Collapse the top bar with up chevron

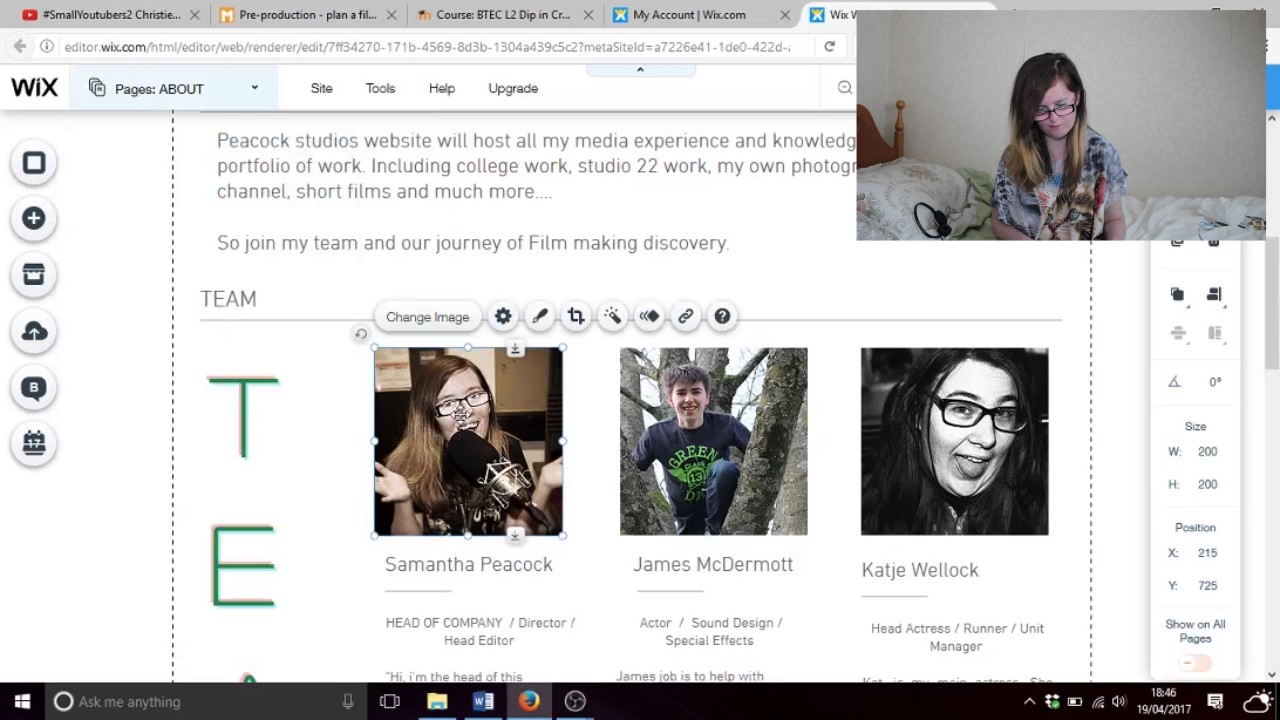coord(640,69)
